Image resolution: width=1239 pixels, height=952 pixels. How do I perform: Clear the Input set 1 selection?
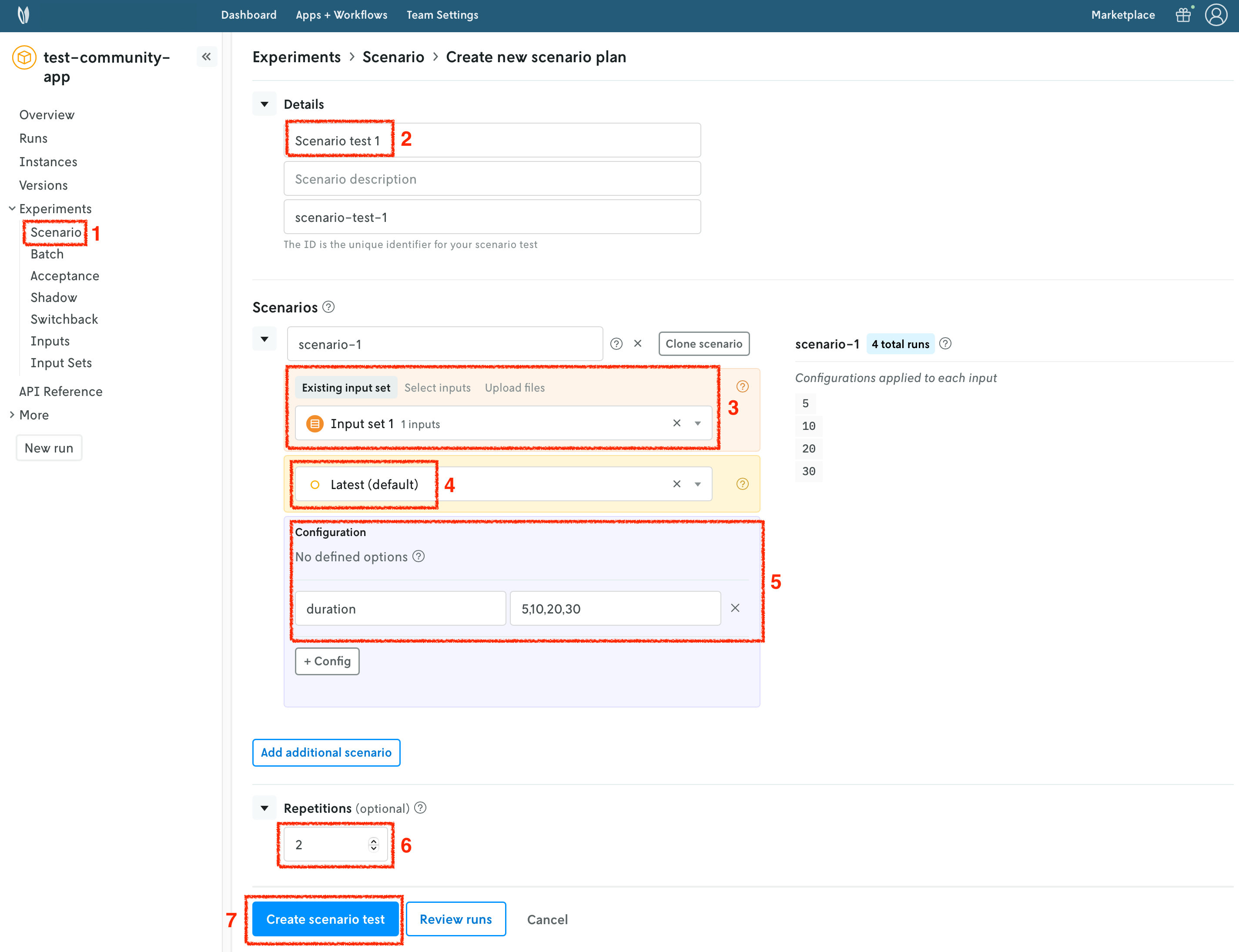[x=676, y=423]
